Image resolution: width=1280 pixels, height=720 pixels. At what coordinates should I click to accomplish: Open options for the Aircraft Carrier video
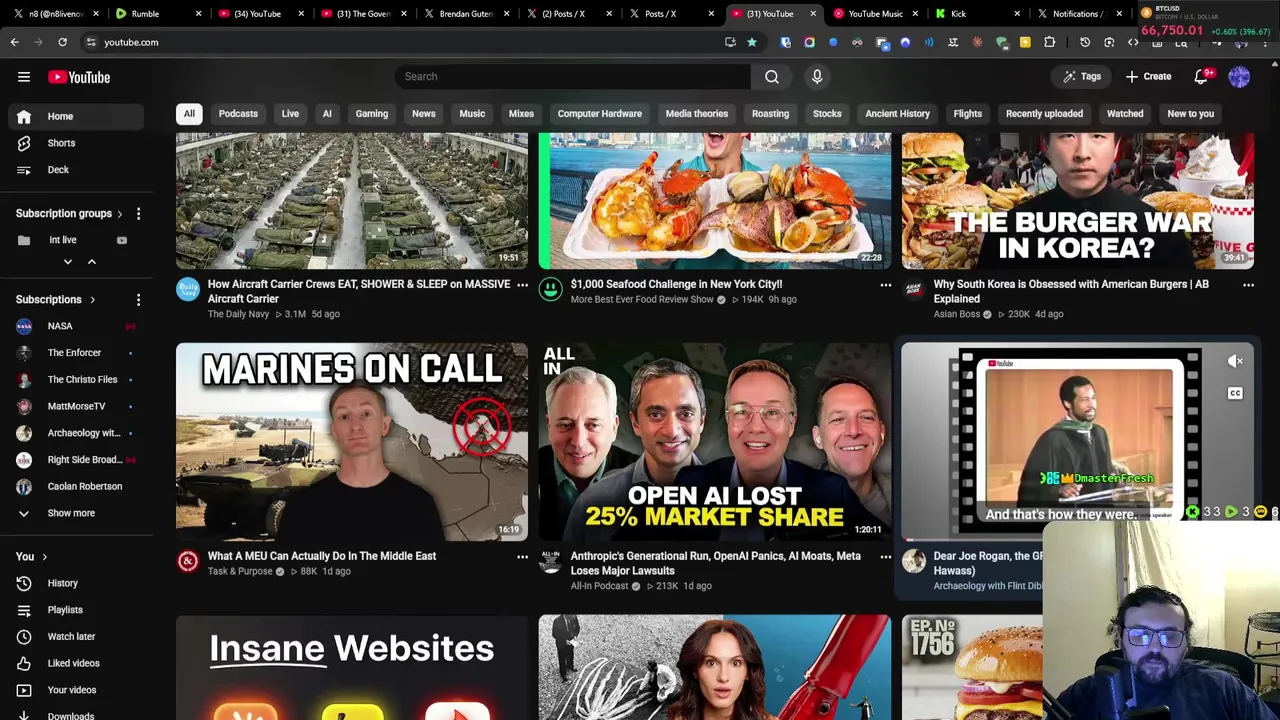[522, 286]
